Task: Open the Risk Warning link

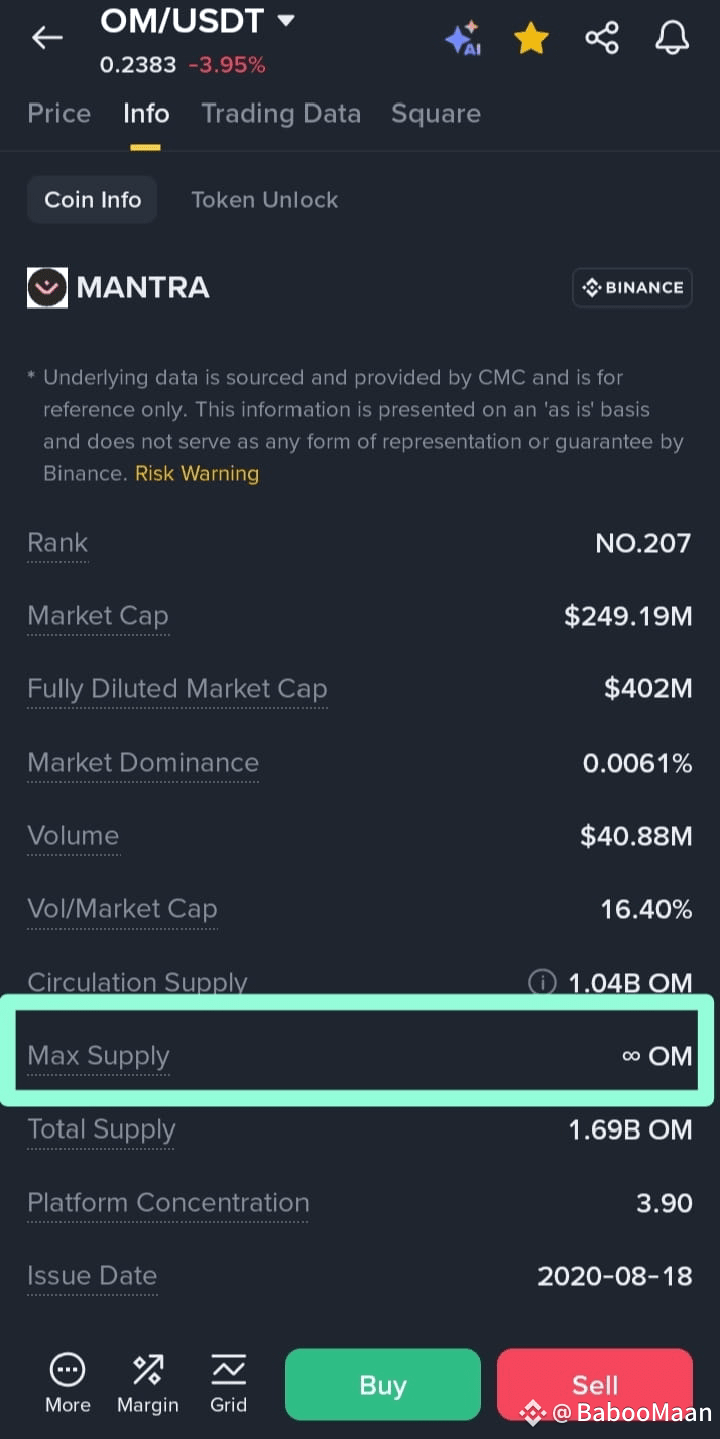Action: click(x=197, y=473)
